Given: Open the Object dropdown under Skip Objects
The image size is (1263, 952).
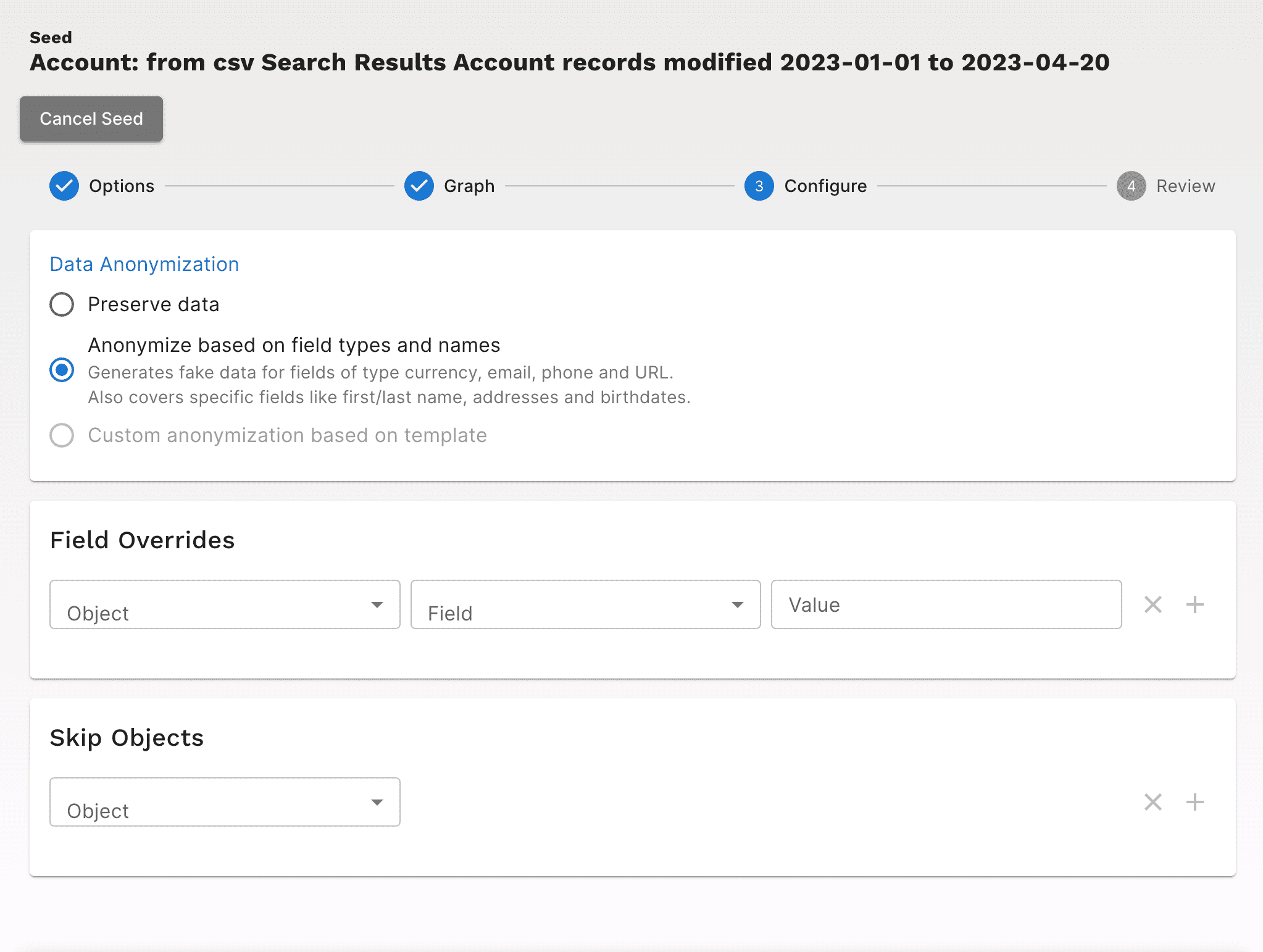Looking at the screenshot, I should click(225, 802).
